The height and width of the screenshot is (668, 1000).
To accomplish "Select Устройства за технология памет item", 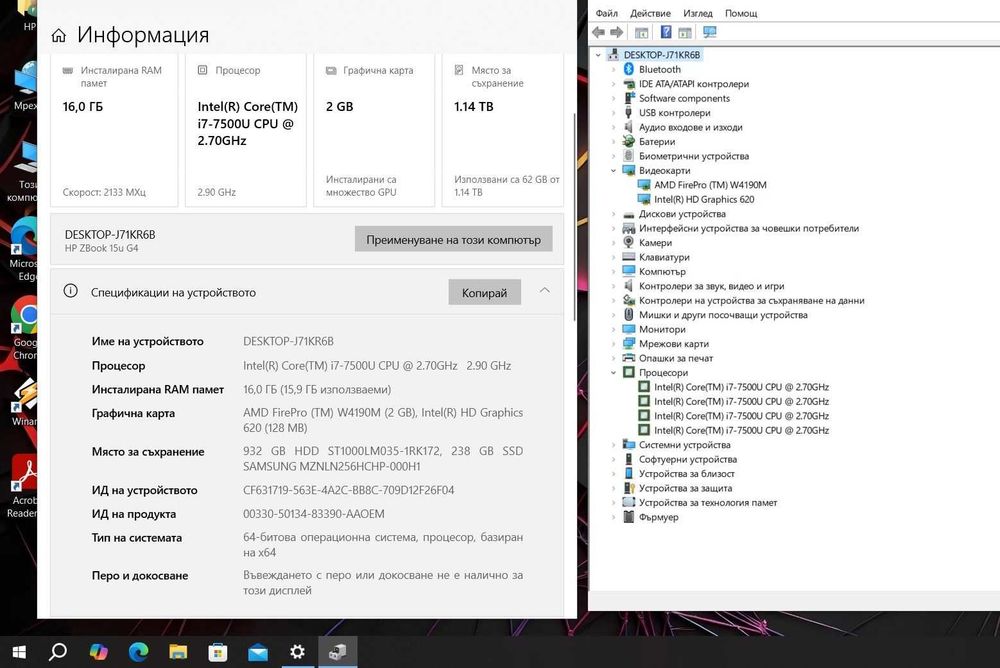I will 708,502.
